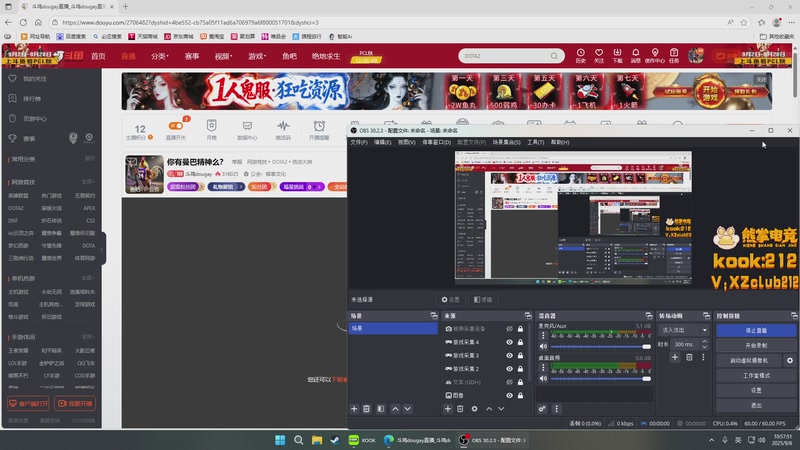Open transition properties dots menu
Viewport: 800px width, 450px height.
[x=703, y=357]
